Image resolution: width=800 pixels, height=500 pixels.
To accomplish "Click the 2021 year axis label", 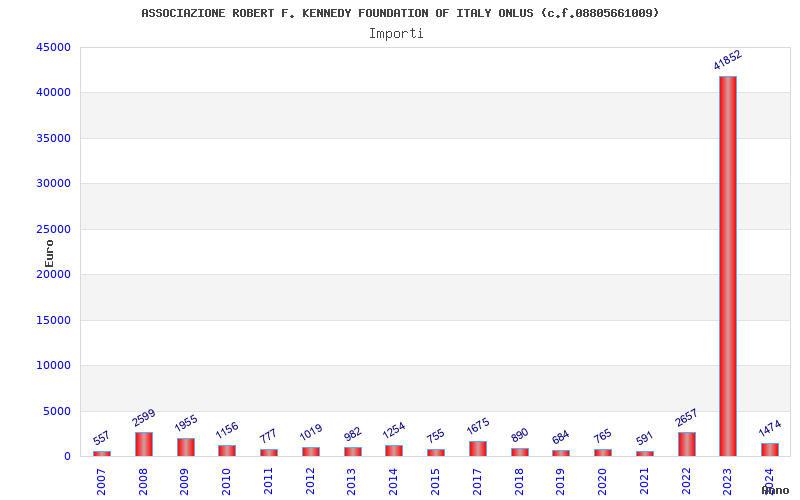I will point(644,482).
